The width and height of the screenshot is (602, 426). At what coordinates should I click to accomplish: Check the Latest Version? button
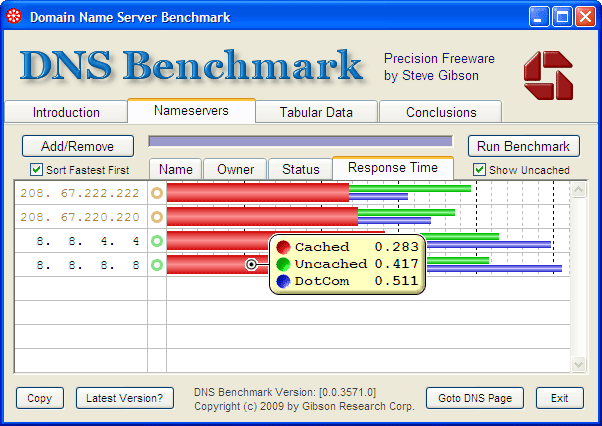click(x=125, y=398)
